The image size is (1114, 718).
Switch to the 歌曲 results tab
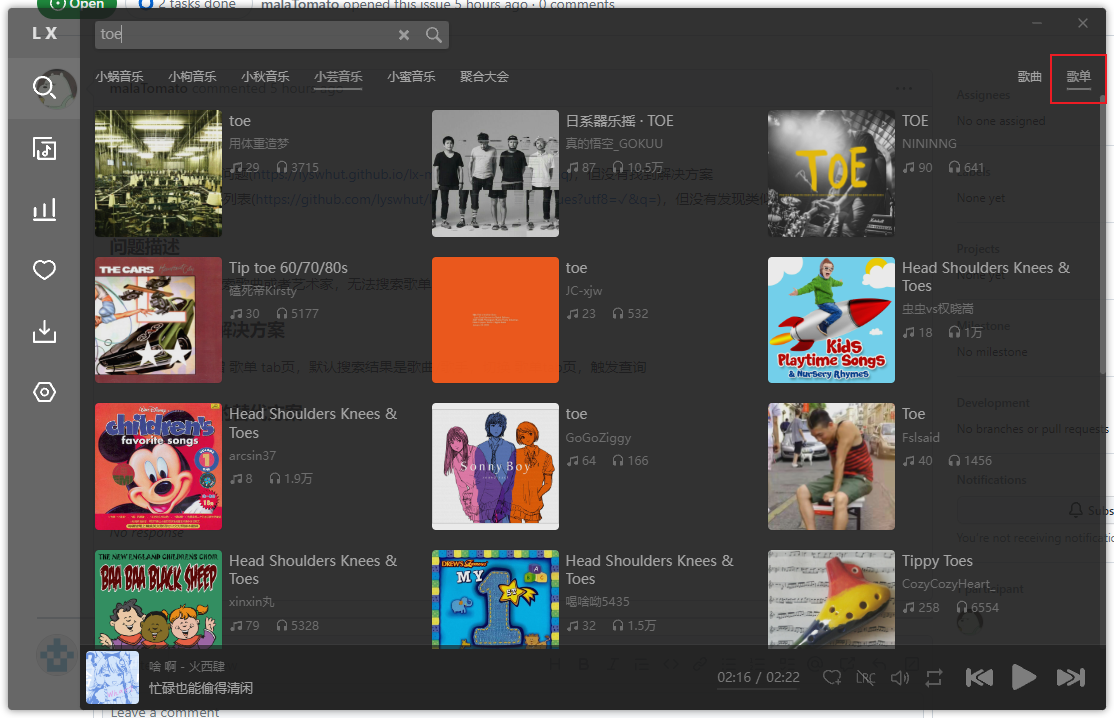(1029, 75)
